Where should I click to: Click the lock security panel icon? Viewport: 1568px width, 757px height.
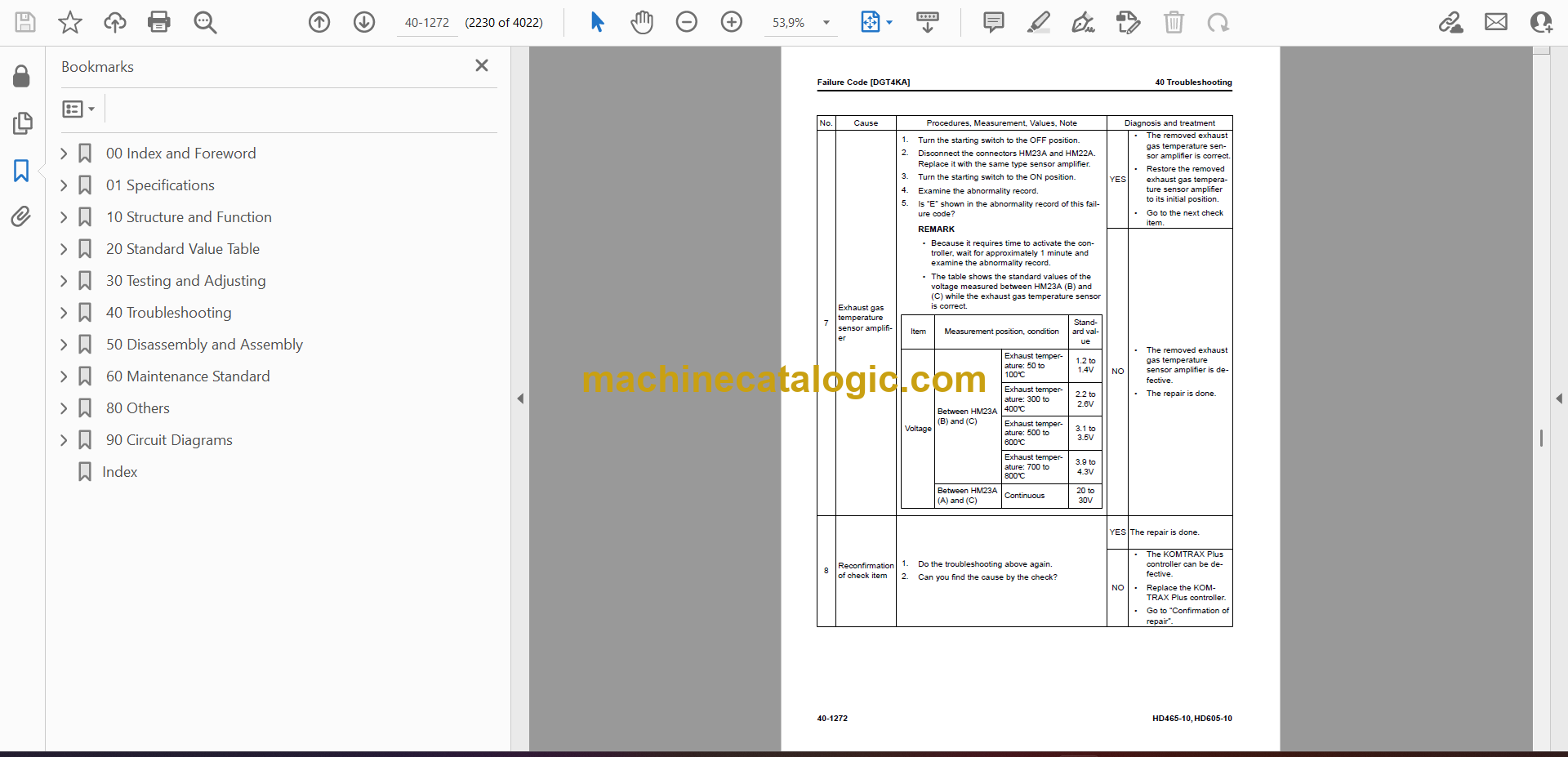(x=22, y=76)
